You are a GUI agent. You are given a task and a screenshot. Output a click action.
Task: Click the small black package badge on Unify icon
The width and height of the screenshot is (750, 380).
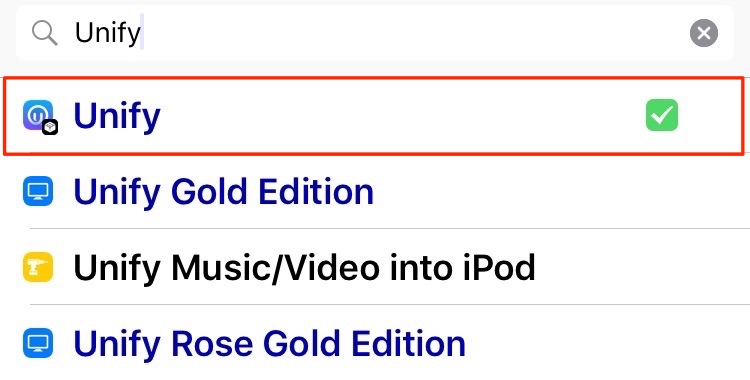pos(50,127)
